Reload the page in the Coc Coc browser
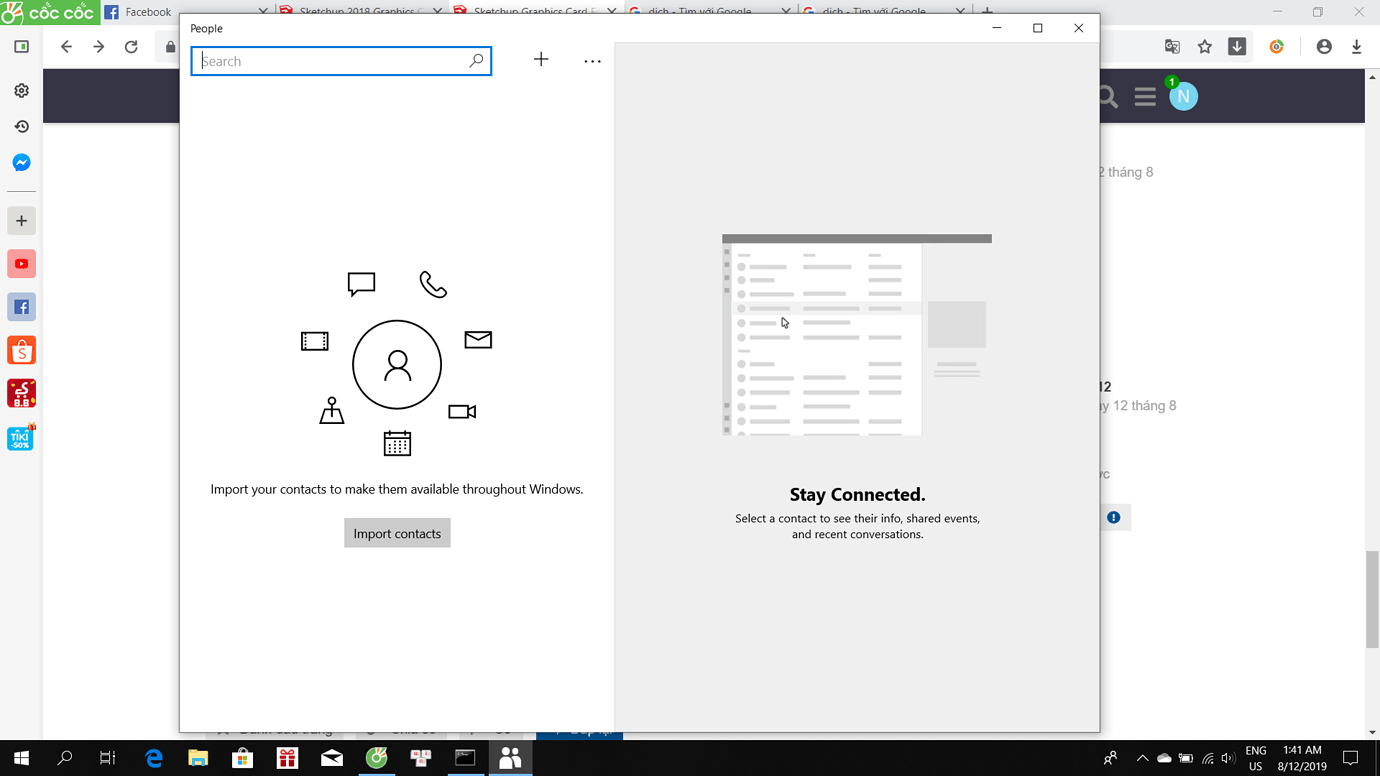This screenshot has height=776, width=1380. [131, 47]
